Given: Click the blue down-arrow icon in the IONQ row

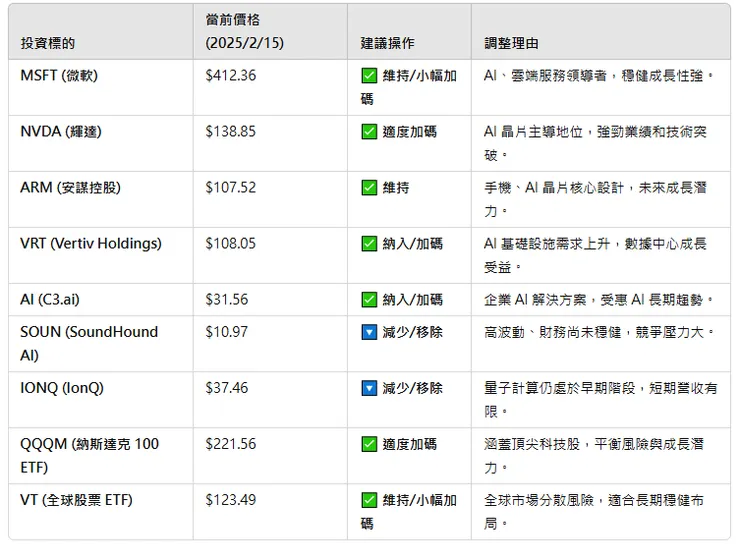Looking at the screenshot, I should [x=369, y=387].
